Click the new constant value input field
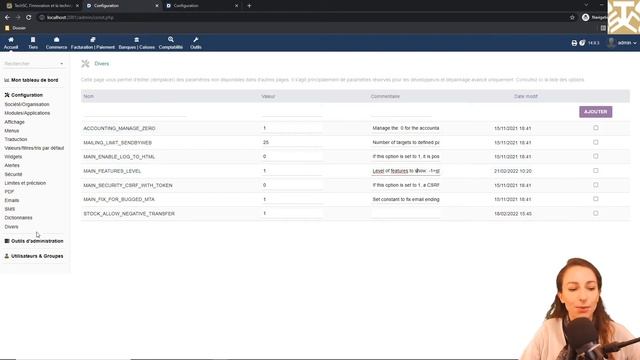 (292, 112)
